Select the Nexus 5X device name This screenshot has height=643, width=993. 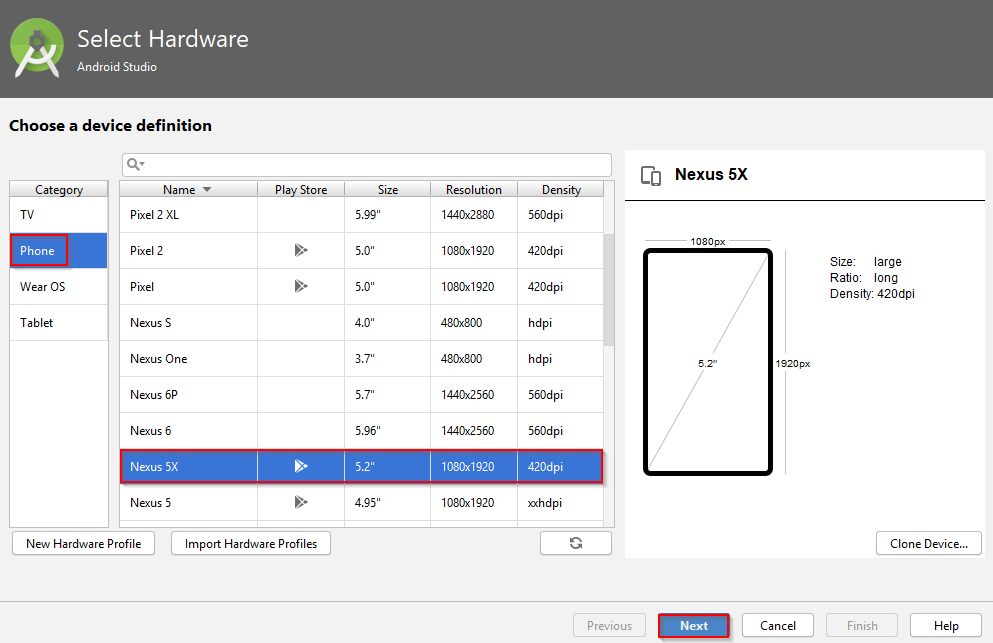[x=154, y=466]
